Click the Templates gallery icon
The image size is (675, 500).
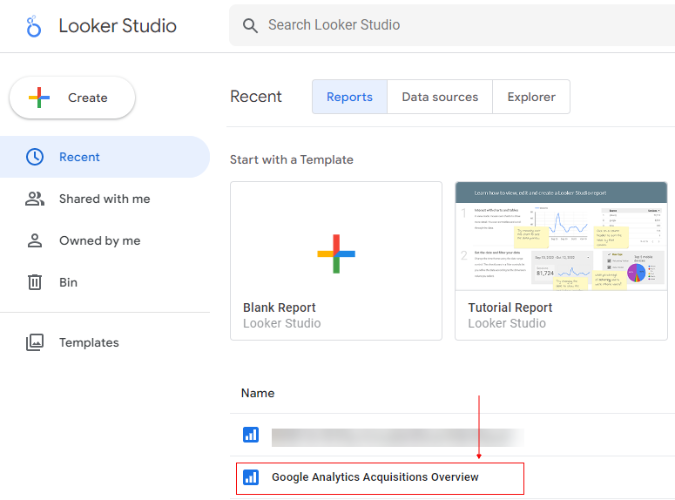(35, 342)
